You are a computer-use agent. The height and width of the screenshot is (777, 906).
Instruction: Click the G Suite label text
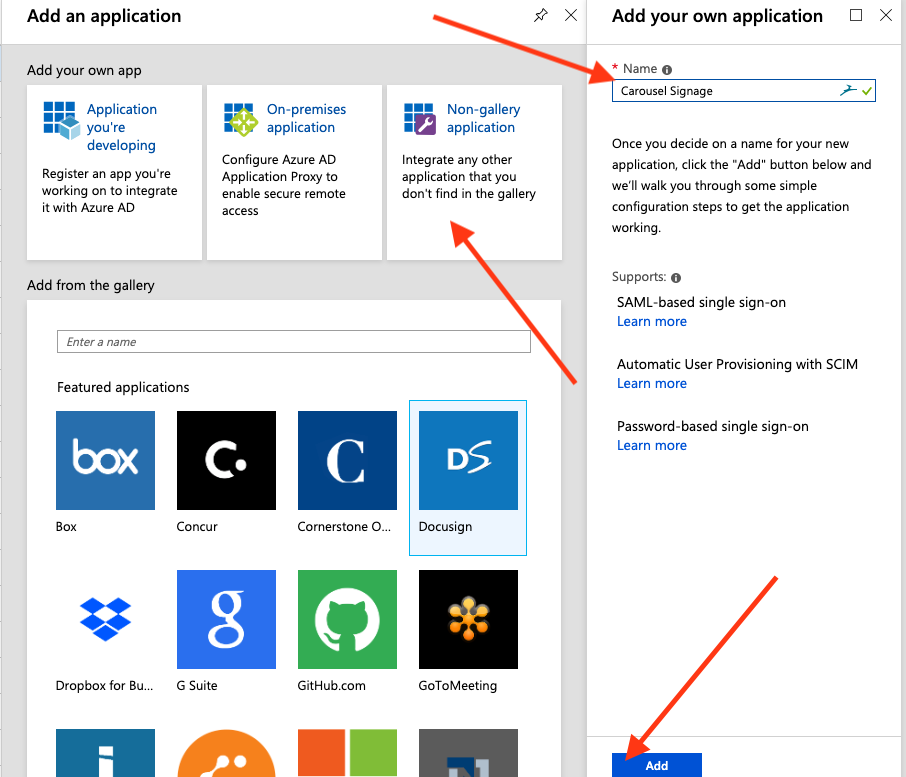tap(197, 686)
